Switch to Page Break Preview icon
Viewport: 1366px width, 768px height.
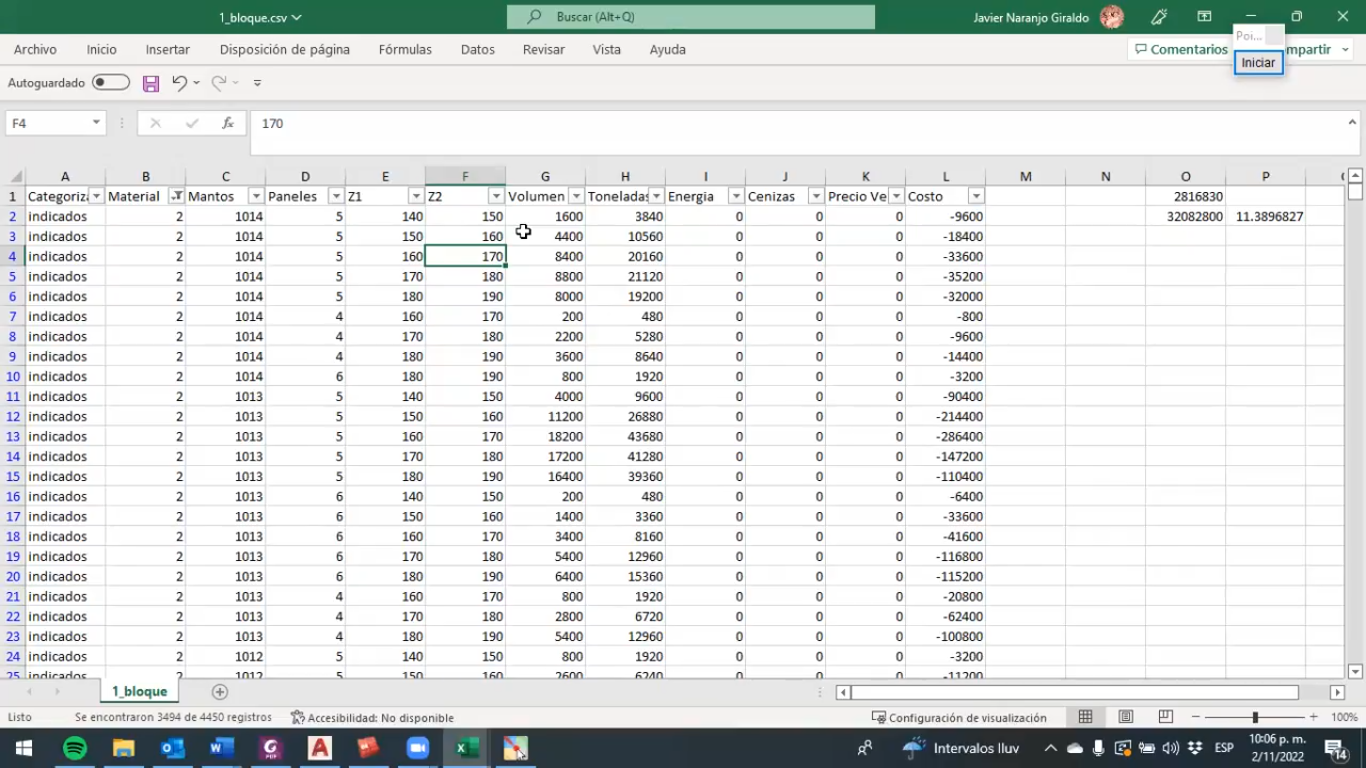(x=1166, y=717)
